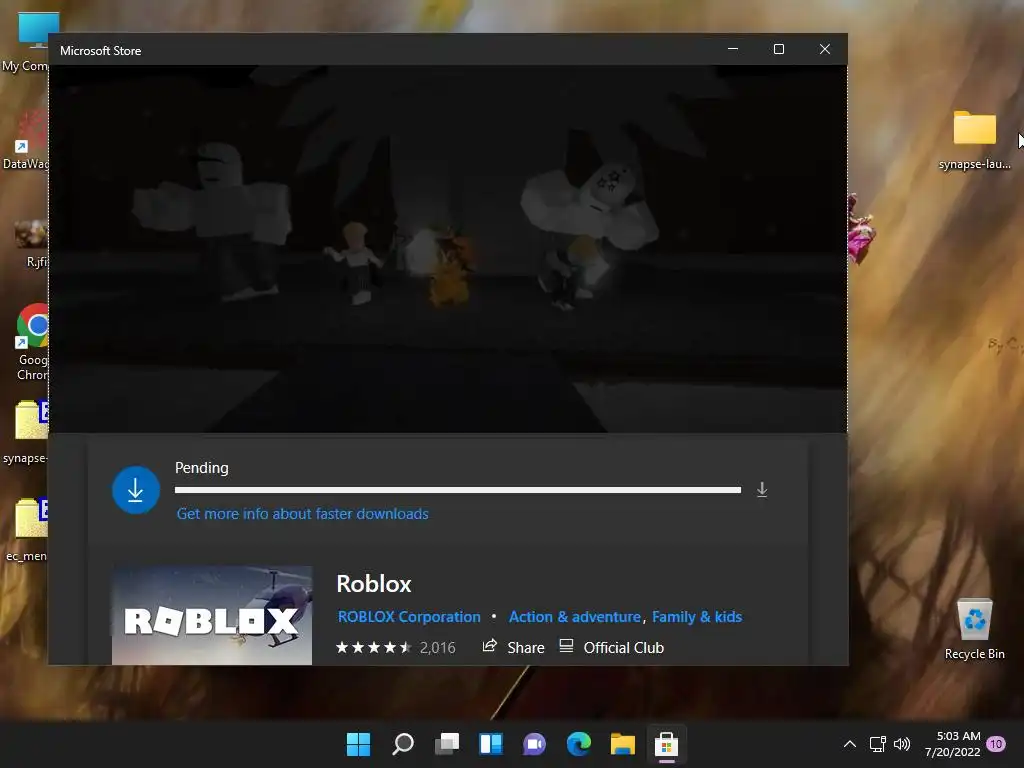Click the Official Club icon
Viewport: 1024px width, 768px height.
[566, 646]
